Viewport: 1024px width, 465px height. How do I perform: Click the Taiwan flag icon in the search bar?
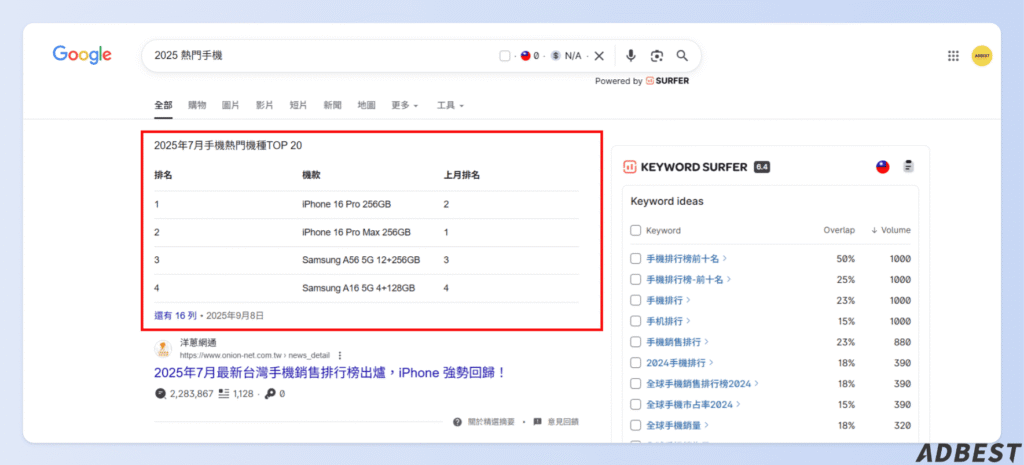(526, 56)
